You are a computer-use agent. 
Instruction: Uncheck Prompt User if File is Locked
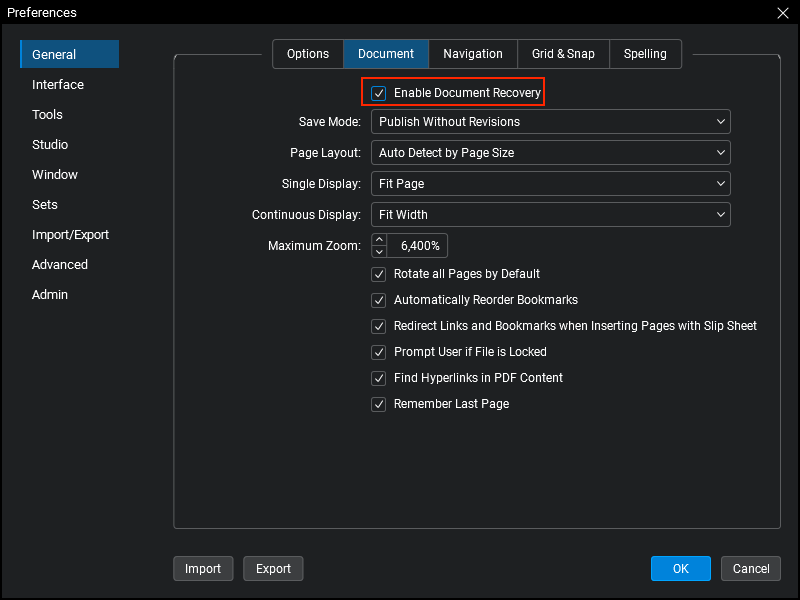(x=378, y=352)
